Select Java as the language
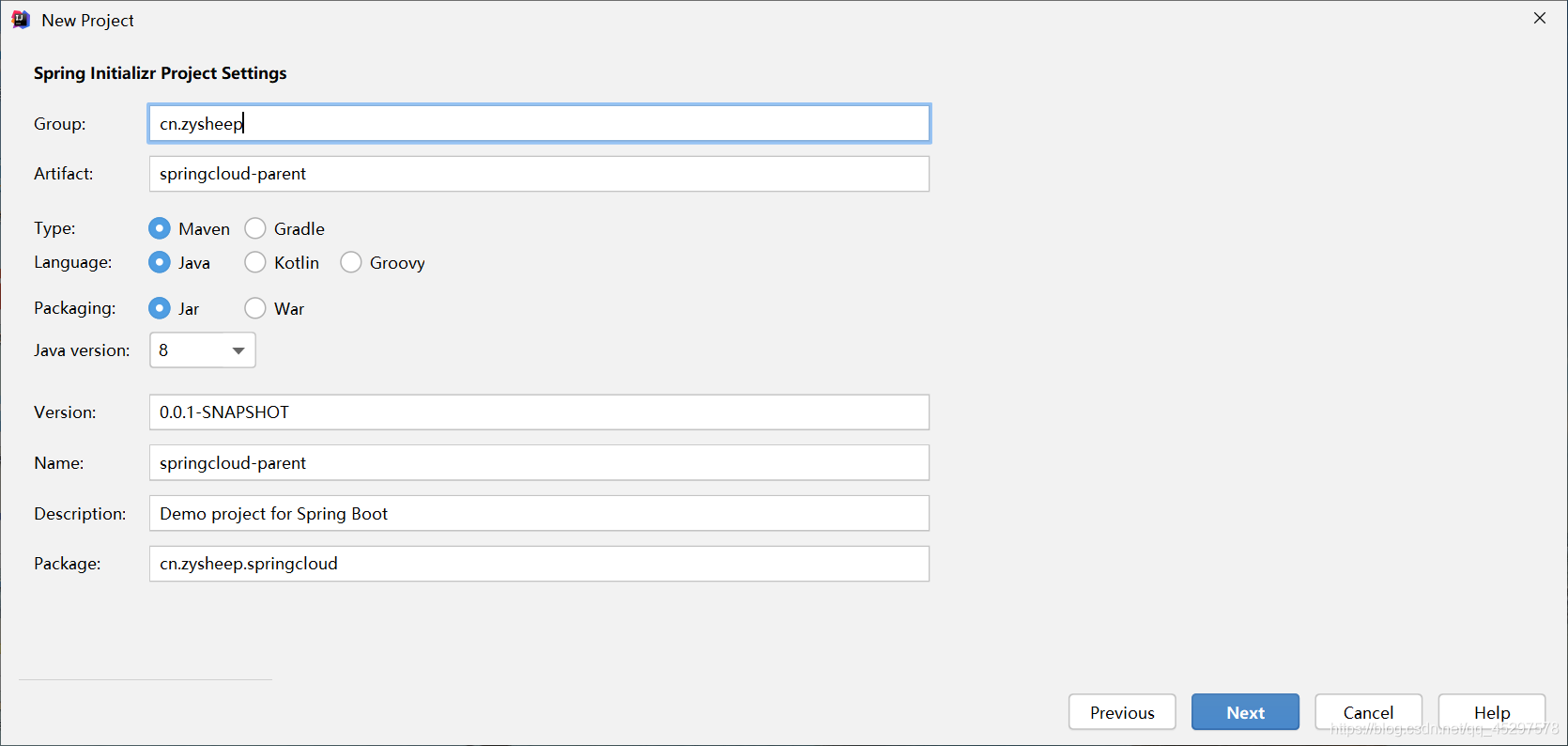The width and height of the screenshot is (1568, 746). 160,262
